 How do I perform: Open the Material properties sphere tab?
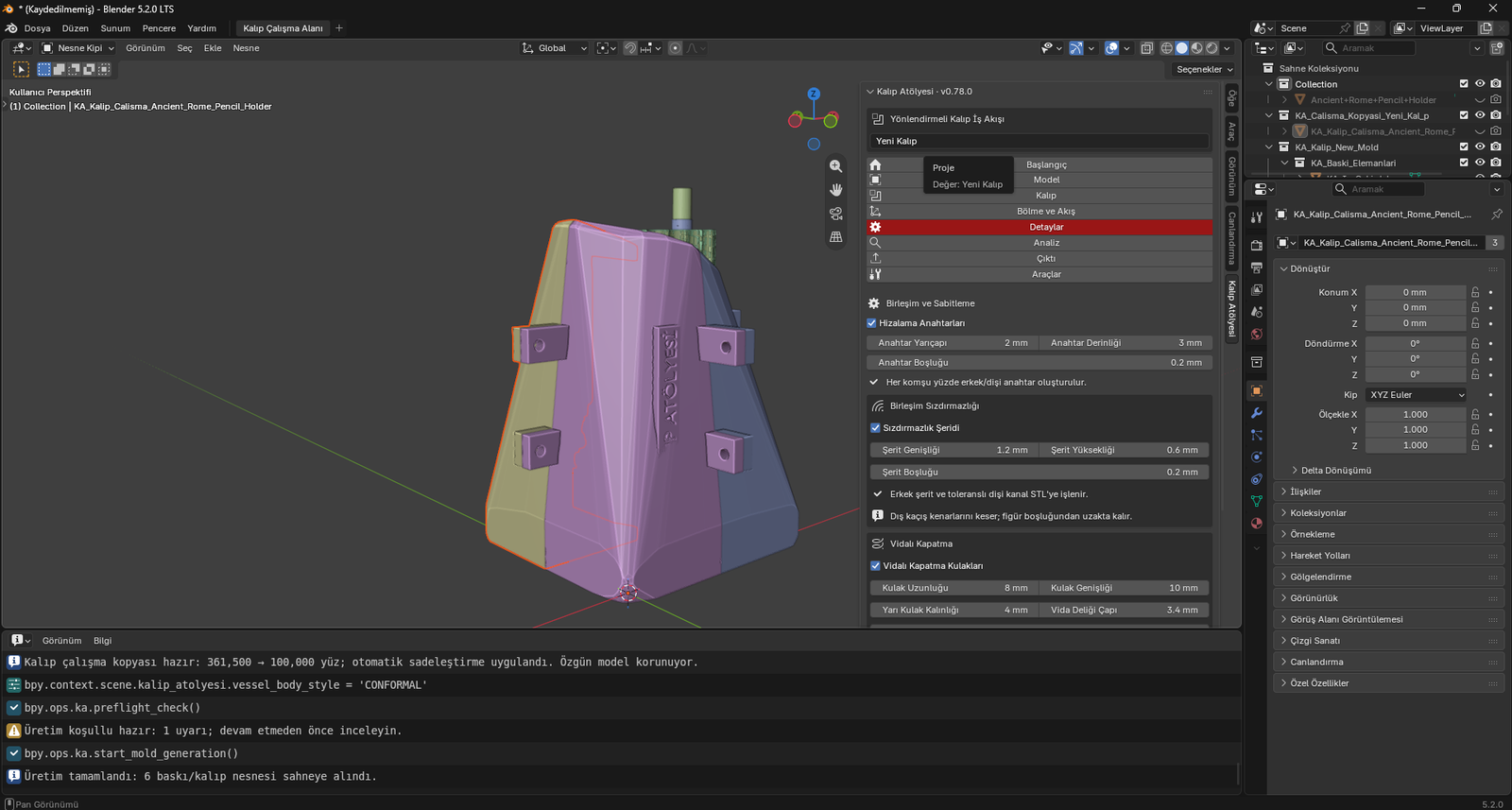pyautogui.click(x=1256, y=523)
